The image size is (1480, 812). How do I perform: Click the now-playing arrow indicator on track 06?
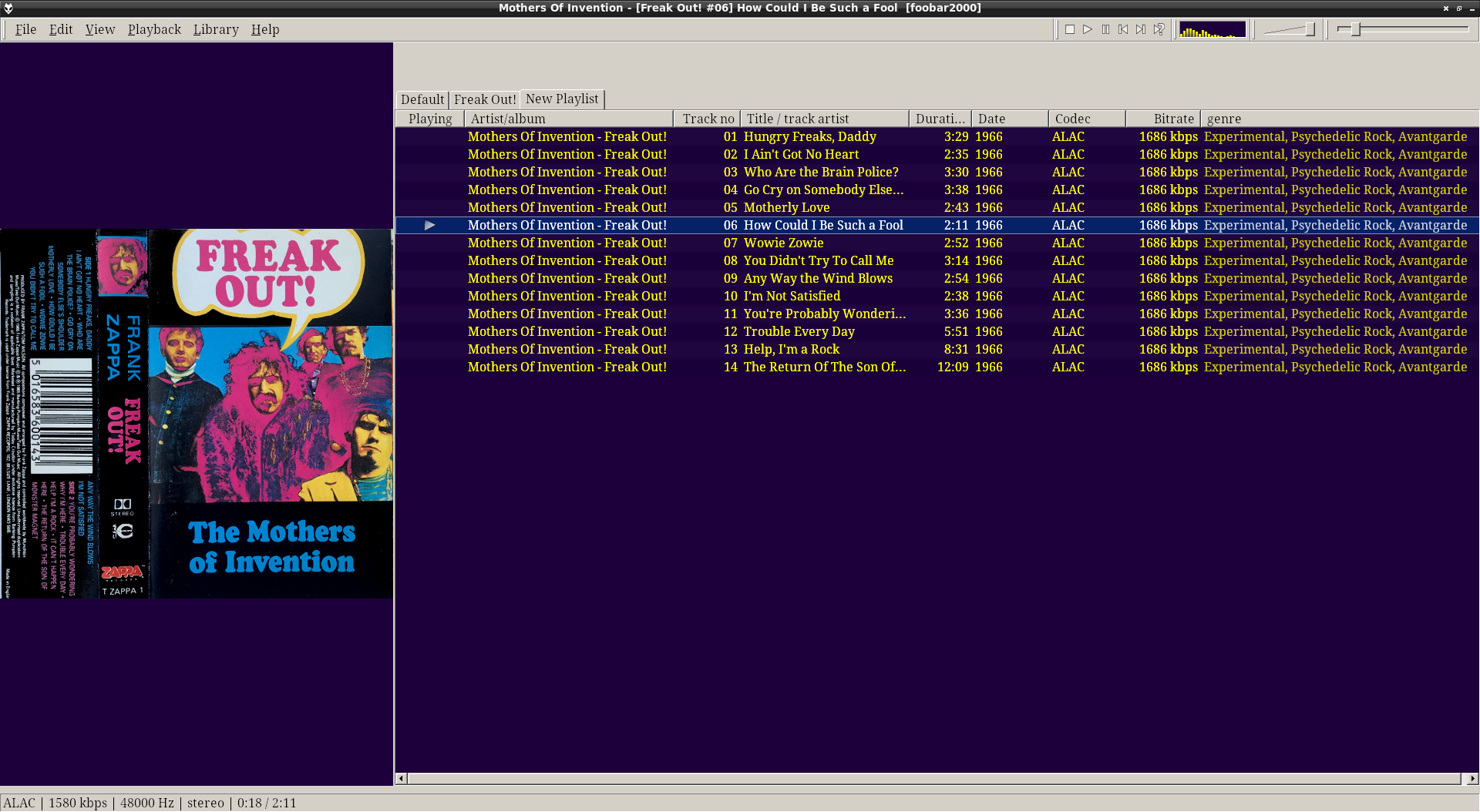point(430,225)
